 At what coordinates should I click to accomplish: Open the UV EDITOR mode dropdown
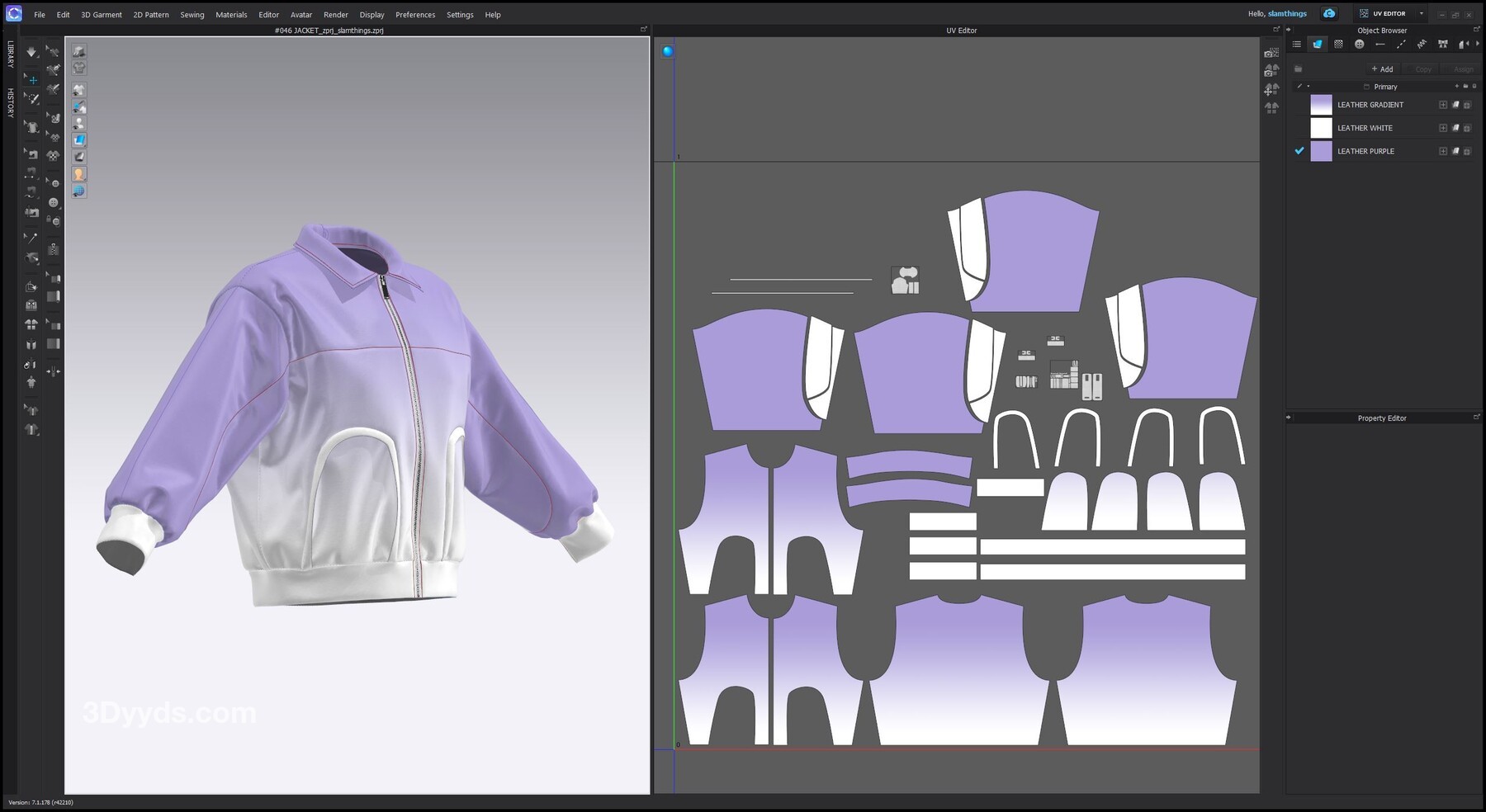pos(1421,14)
